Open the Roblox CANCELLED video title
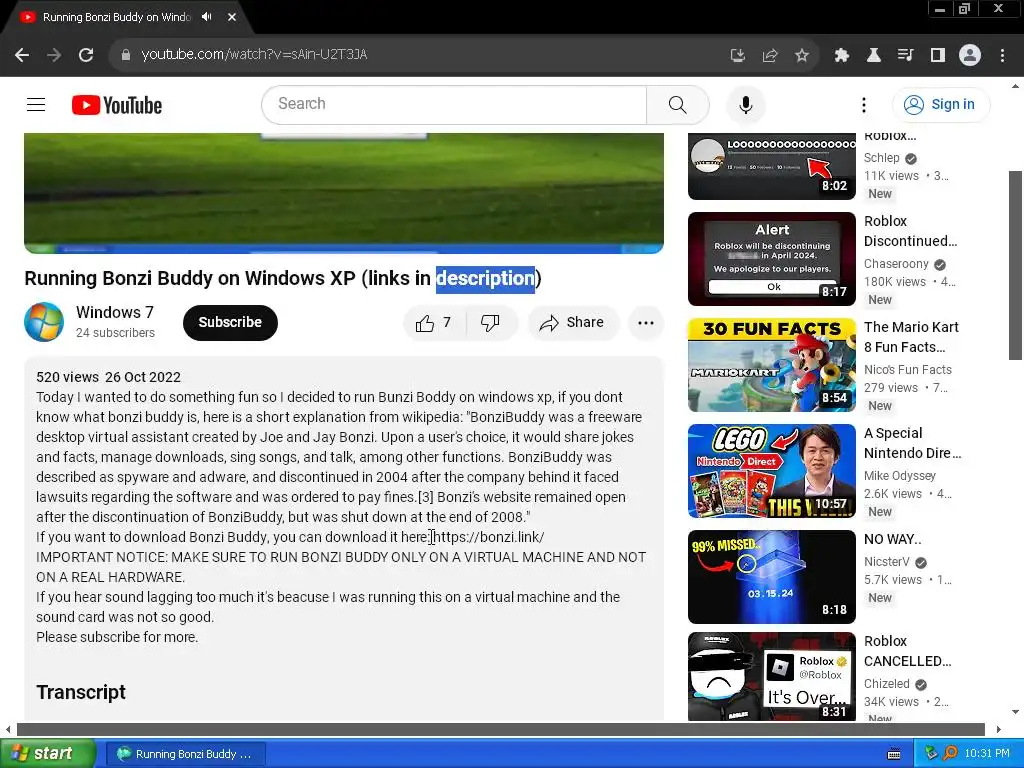The height and width of the screenshot is (768, 1024). tap(907, 651)
